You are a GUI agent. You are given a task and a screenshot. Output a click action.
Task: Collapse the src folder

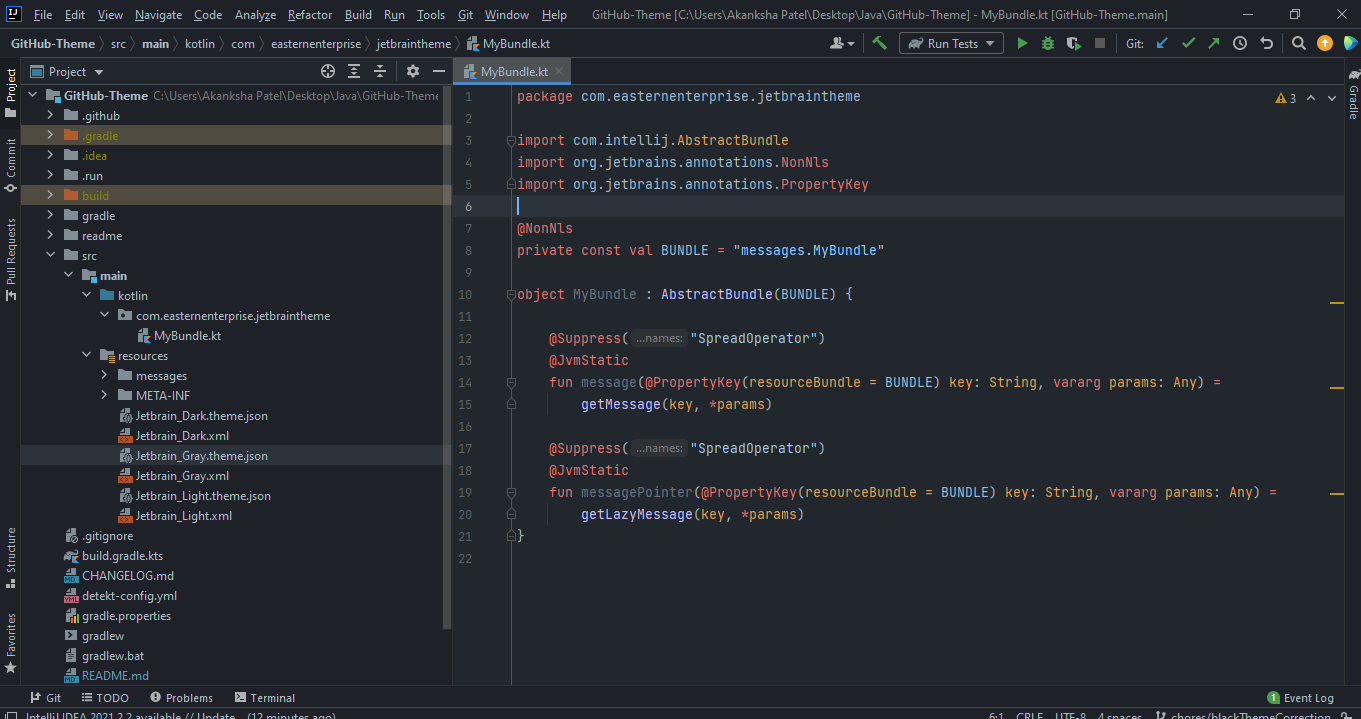(50, 255)
